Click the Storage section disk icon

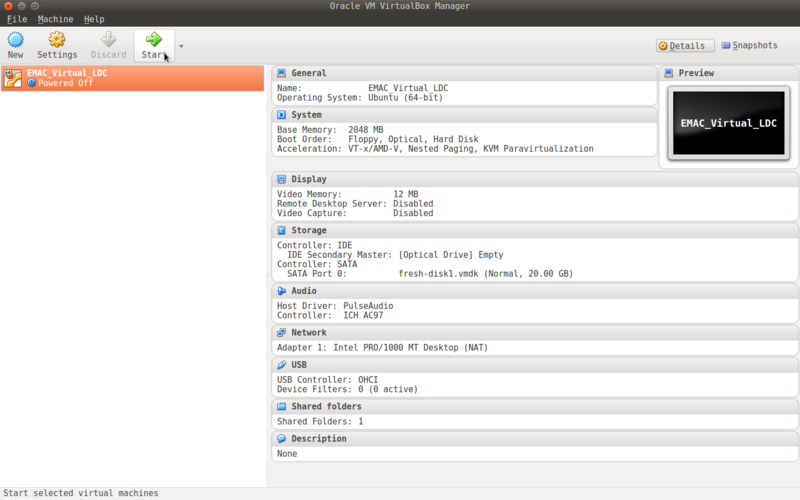click(281, 230)
